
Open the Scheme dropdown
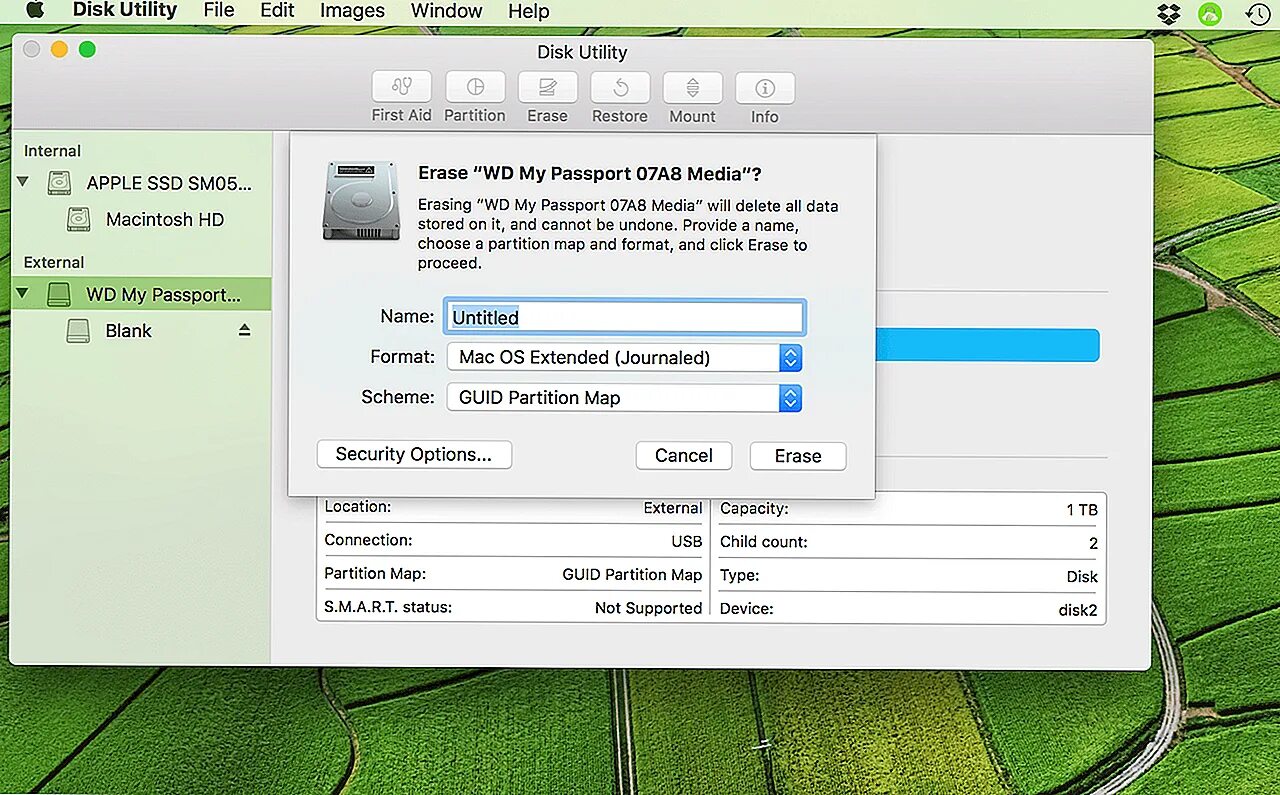coord(624,397)
